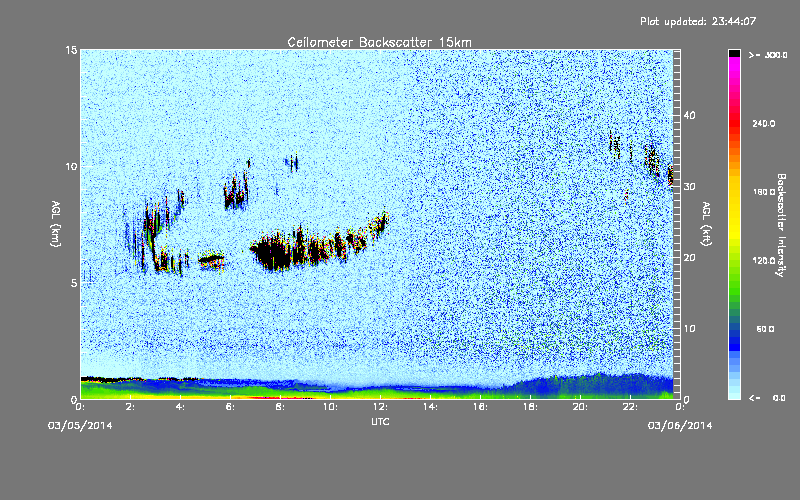Click the '12:' hour tick label

[x=380, y=407]
